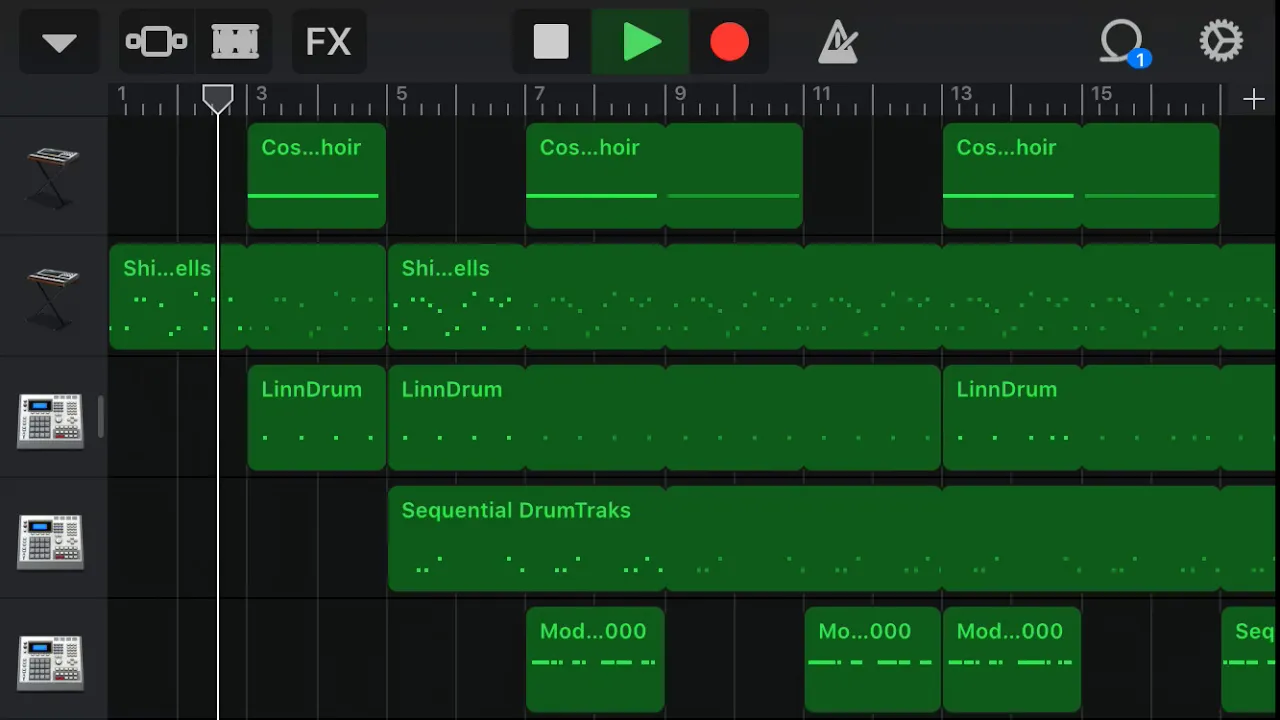The width and height of the screenshot is (1280, 720).
Task: Click the playhead marker on the ruler
Action: click(218, 98)
